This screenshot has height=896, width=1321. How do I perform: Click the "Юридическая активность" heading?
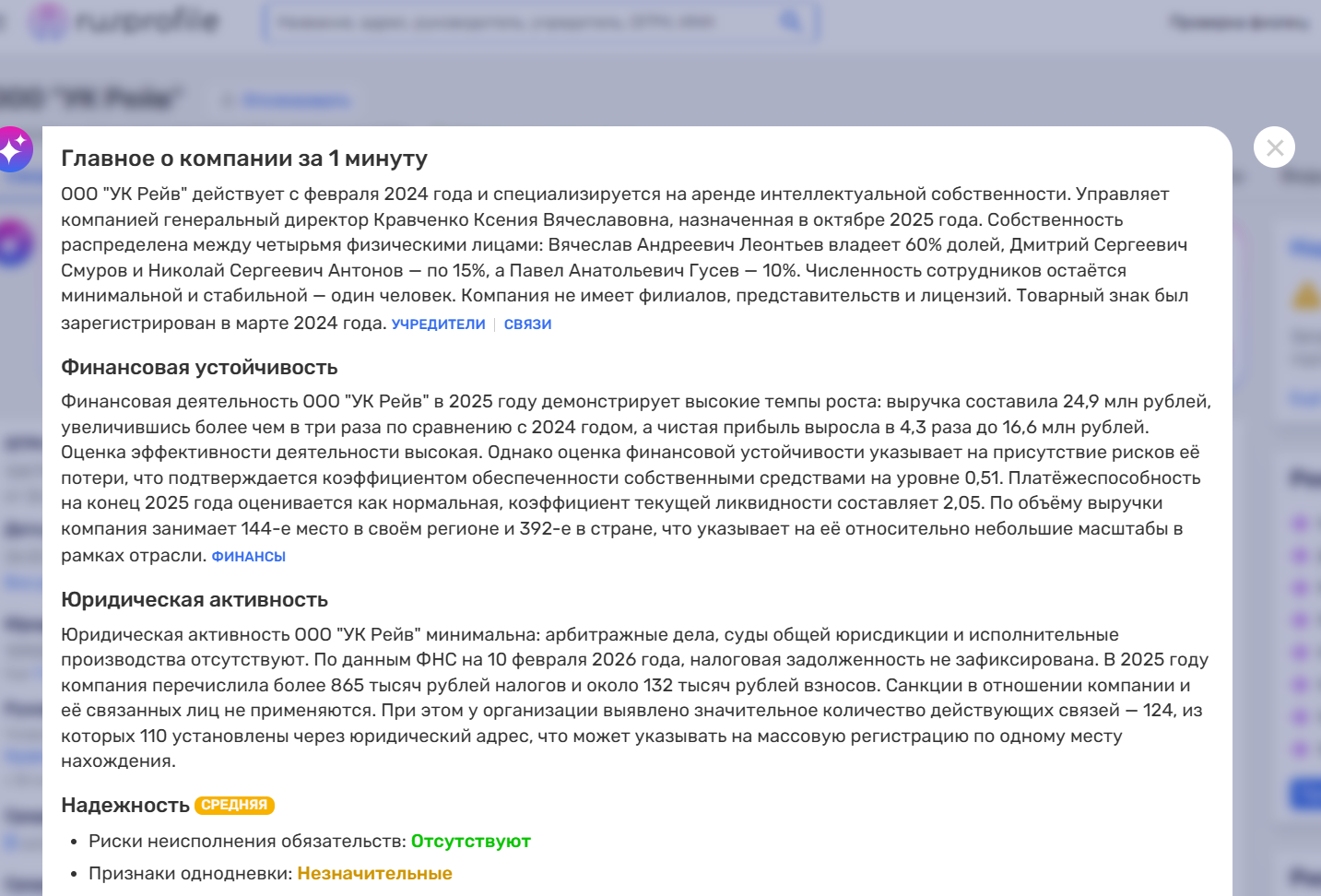pyautogui.click(x=195, y=599)
